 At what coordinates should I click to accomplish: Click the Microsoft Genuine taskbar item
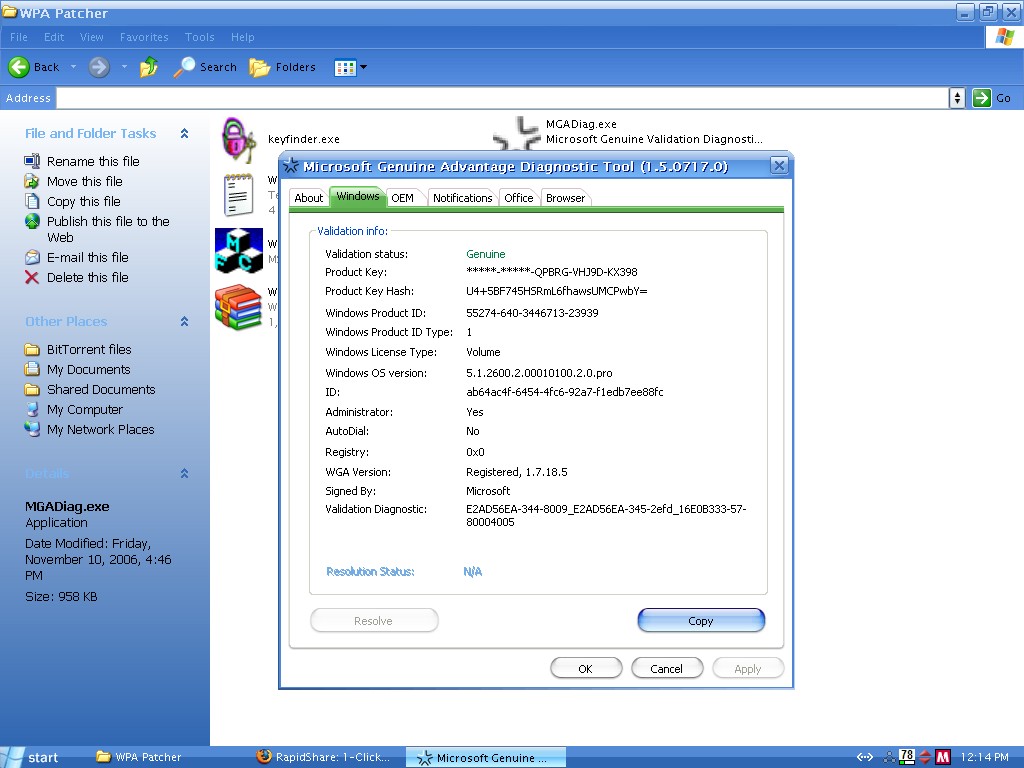click(485, 758)
